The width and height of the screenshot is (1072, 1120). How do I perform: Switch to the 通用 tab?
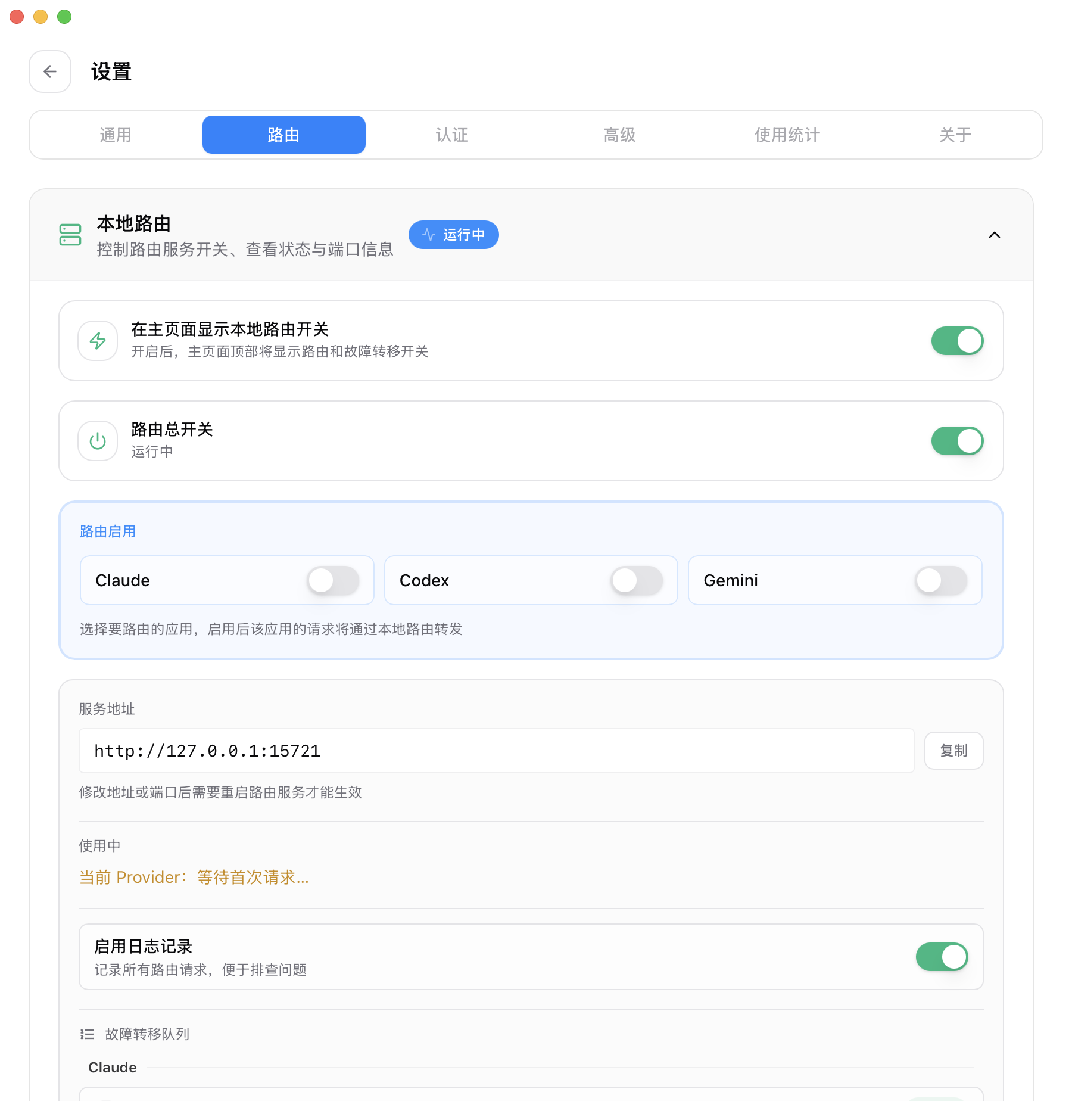pos(116,135)
